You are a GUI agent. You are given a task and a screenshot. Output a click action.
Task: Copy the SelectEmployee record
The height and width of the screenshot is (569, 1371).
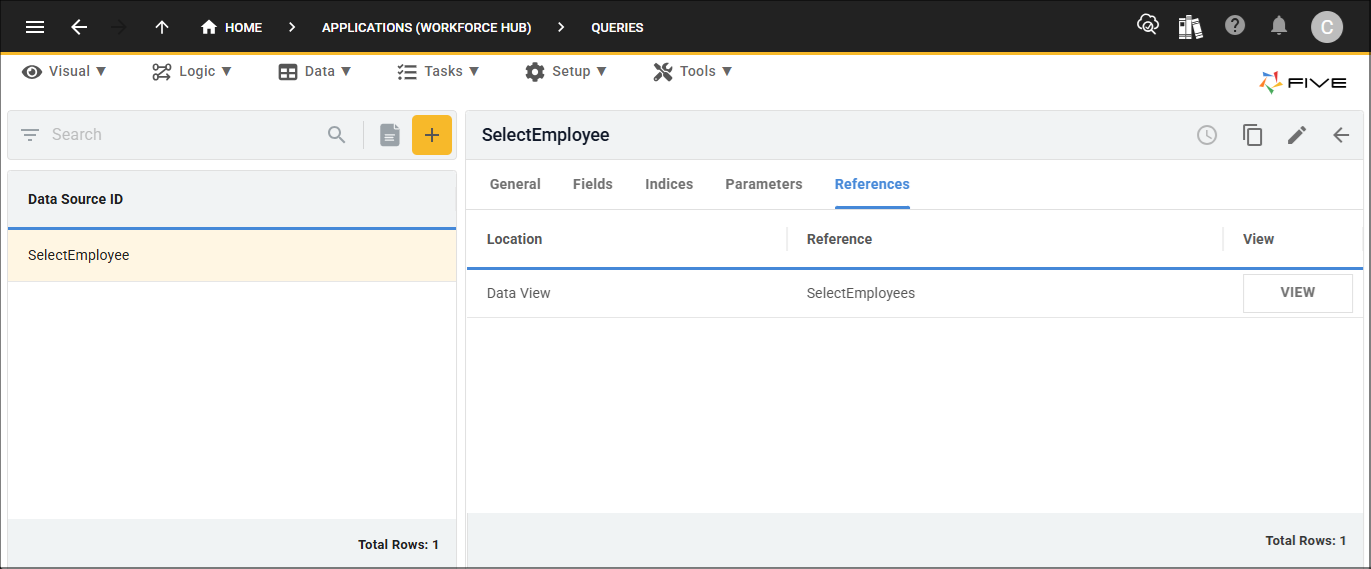coord(1252,135)
